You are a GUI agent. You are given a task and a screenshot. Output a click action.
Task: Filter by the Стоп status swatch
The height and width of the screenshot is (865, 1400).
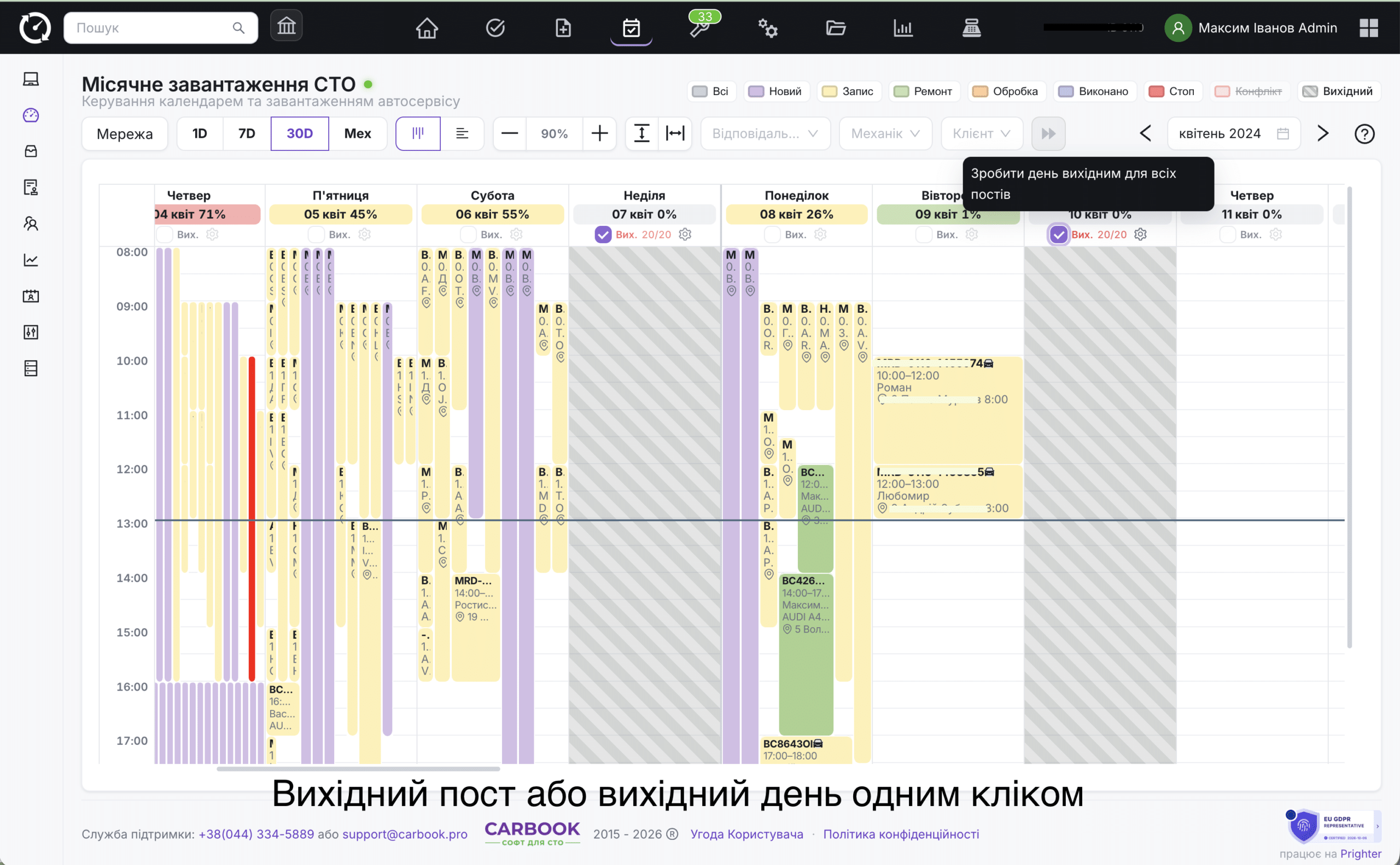[1173, 91]
